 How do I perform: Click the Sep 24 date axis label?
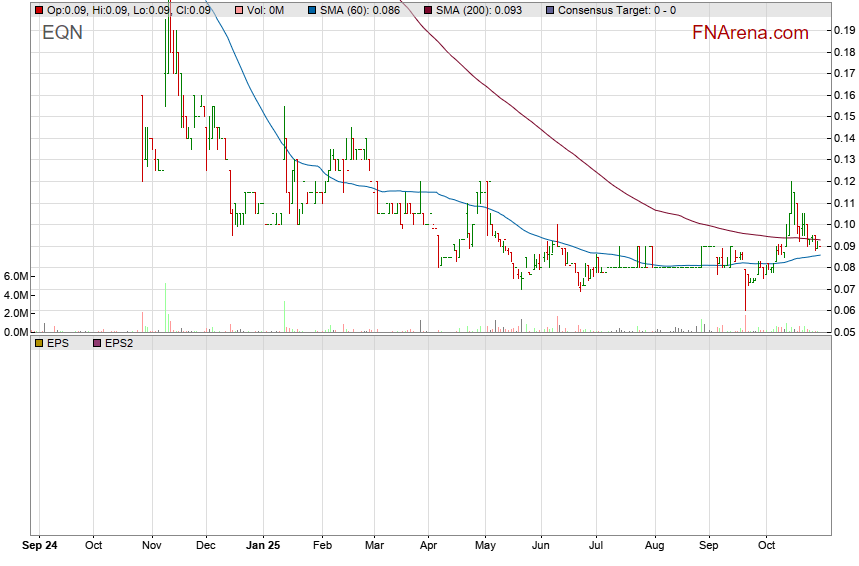pyautogui.click(x=42, y=546)
